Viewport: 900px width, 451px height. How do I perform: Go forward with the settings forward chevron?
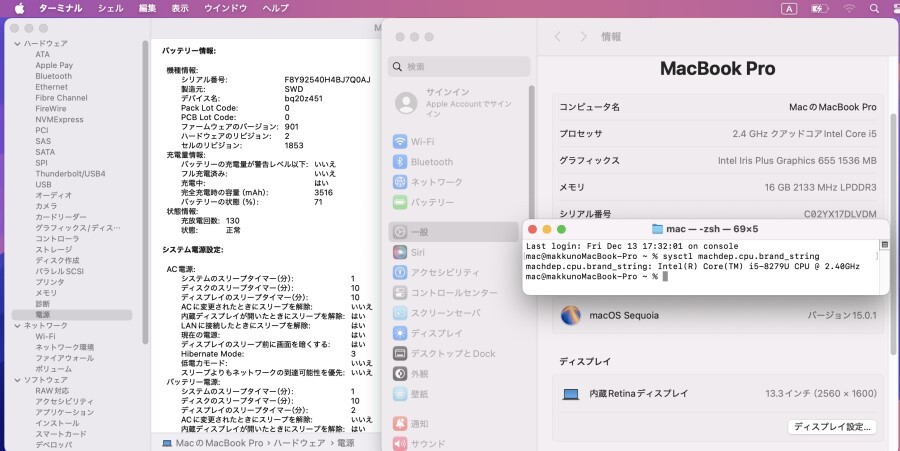click(x=584, y=37)
